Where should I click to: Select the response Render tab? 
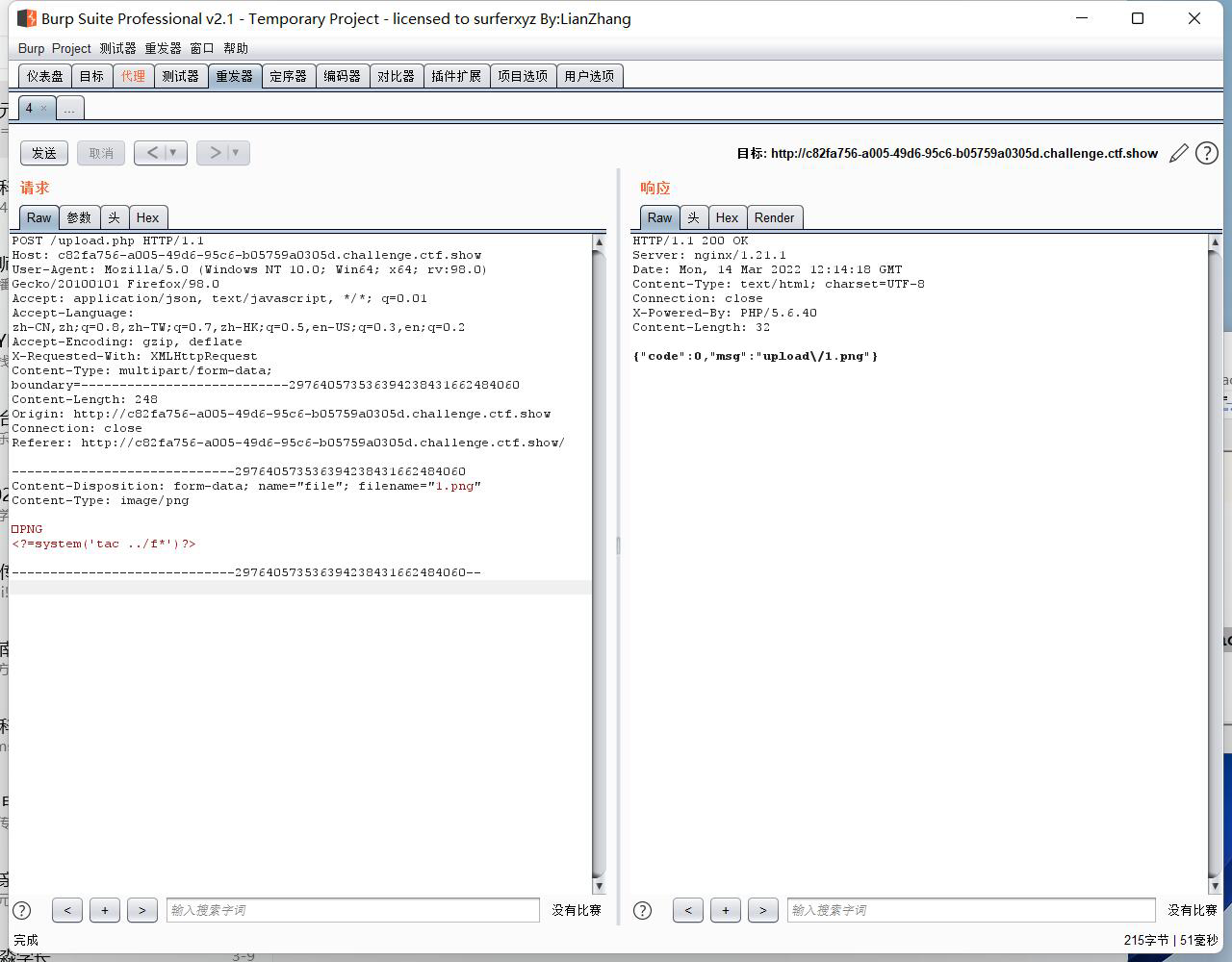[775, 217]
